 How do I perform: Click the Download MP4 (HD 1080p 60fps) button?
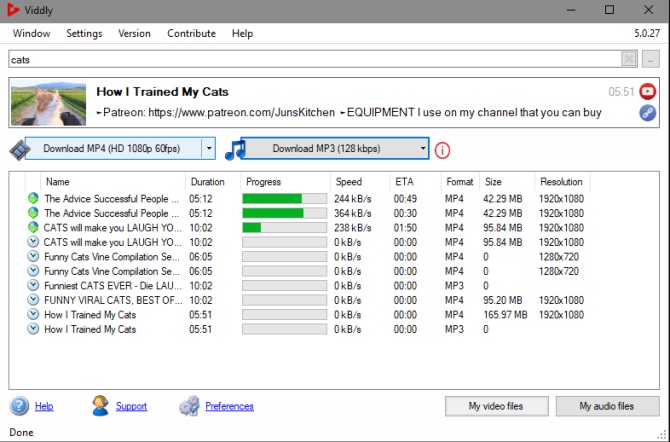coord(113,149)
